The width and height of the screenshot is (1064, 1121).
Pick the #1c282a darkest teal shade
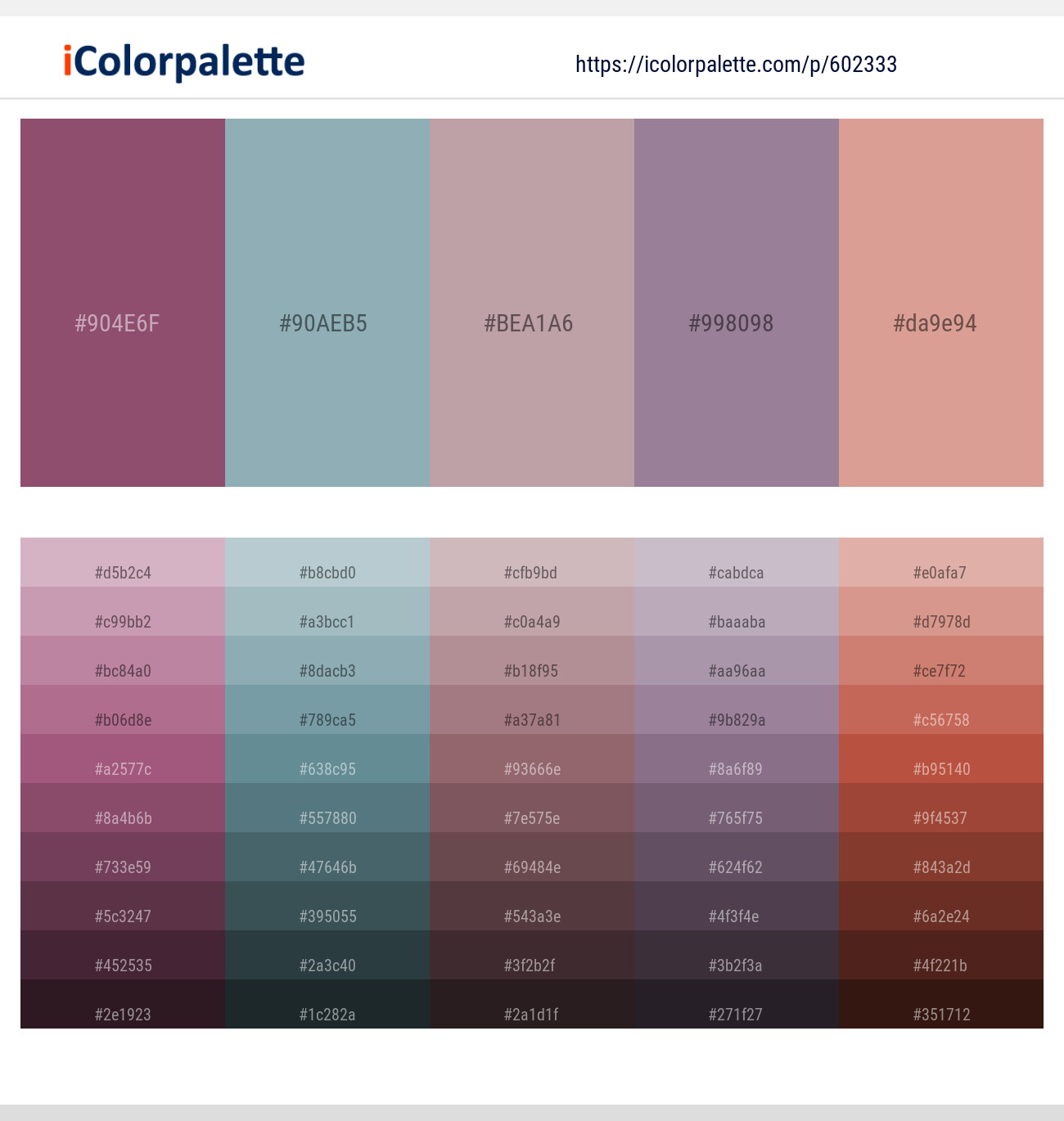pyautogui.click(x=327, y=1005)
